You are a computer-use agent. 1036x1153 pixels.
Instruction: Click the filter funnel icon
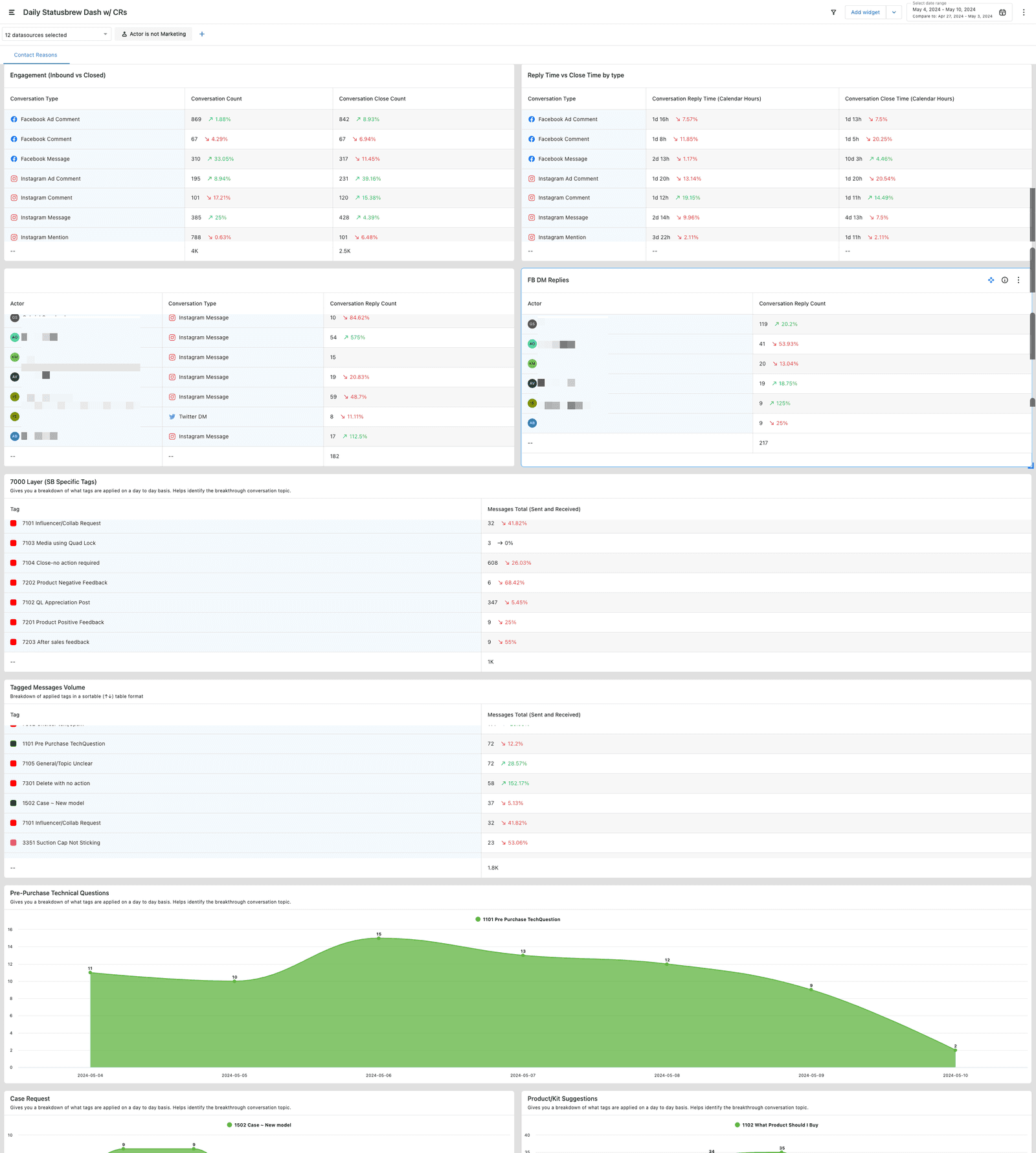[833, 12]
